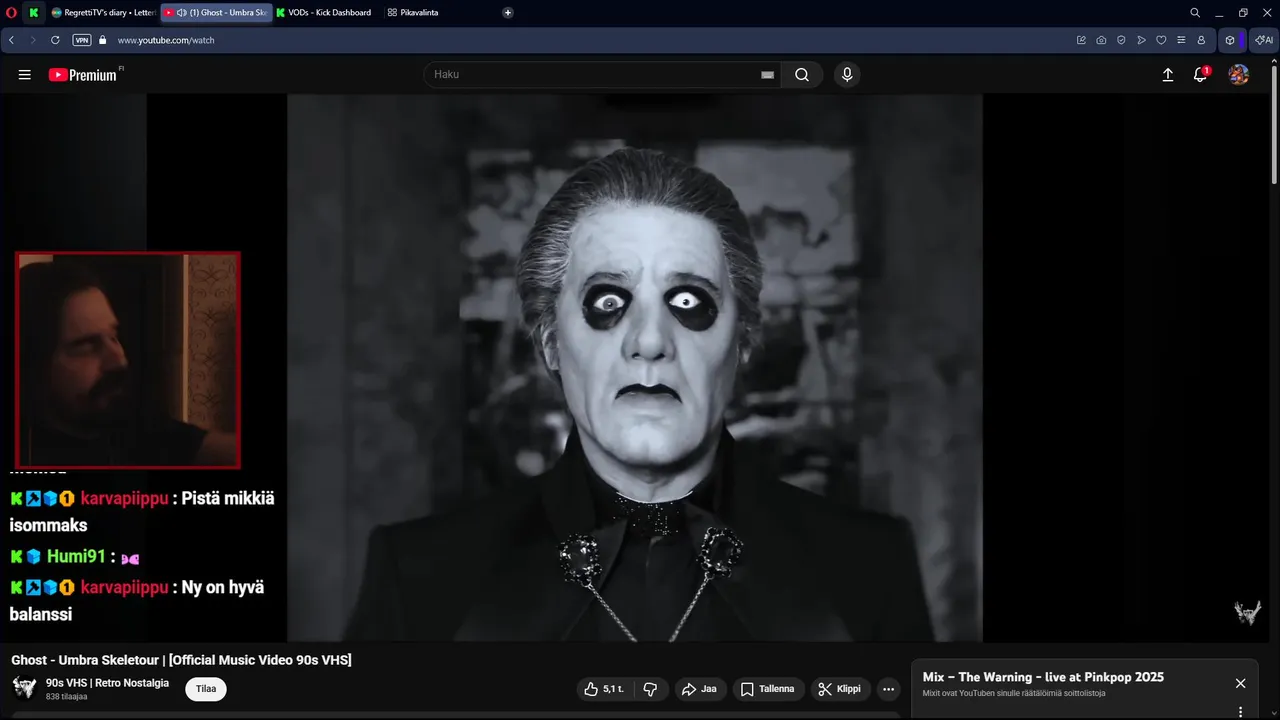Open the YouTube upload/create icon
This screenshot has width=1280, height=720.
pos(1167,75)
